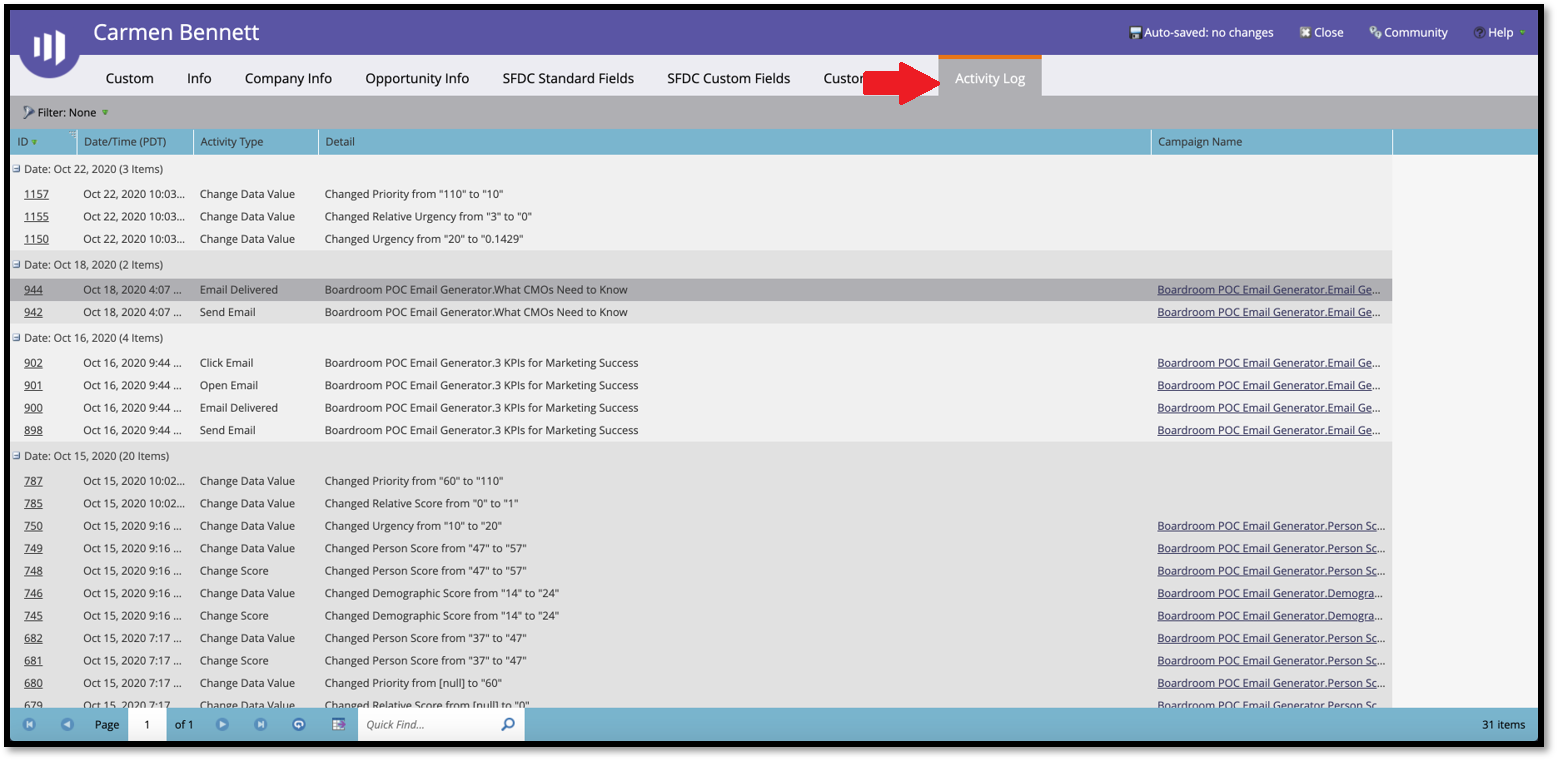Viewport: 1557px width, 760px height.
Task: Open the Filter: None dropdown
Action: 66,112
